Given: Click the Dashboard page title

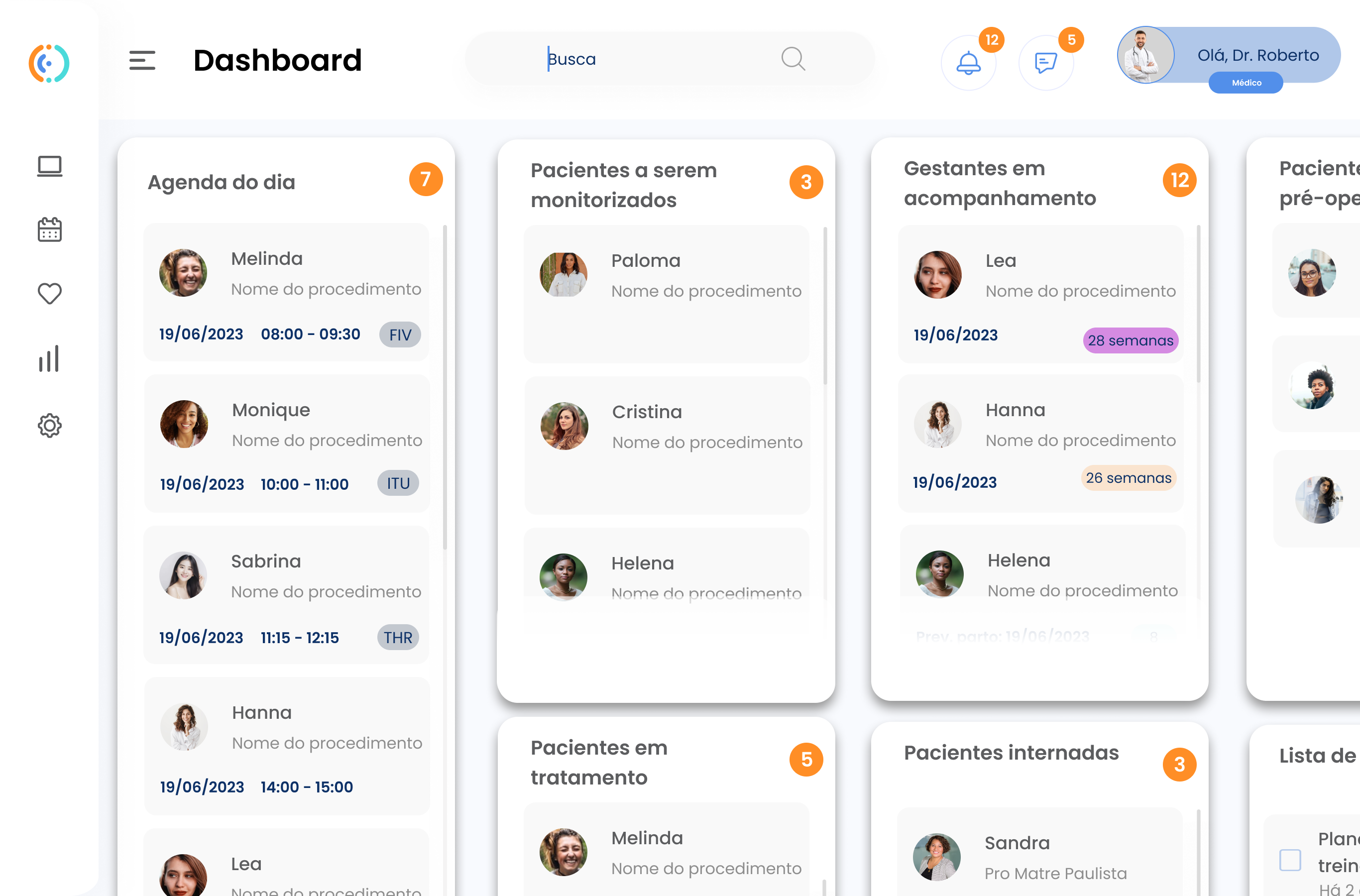Looking at the screenshot, I should coord(278,60).
